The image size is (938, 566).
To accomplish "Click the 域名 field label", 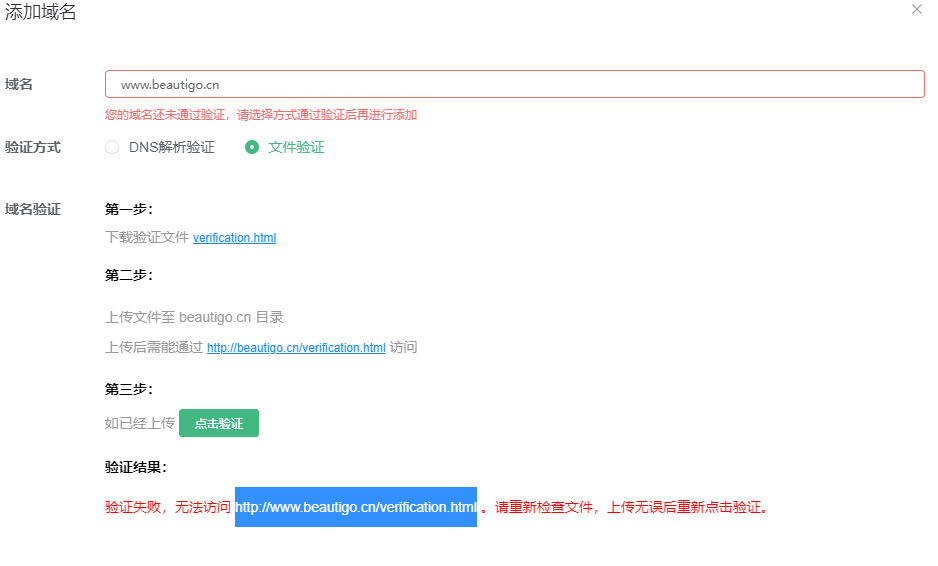I will [x=19, y=84].
